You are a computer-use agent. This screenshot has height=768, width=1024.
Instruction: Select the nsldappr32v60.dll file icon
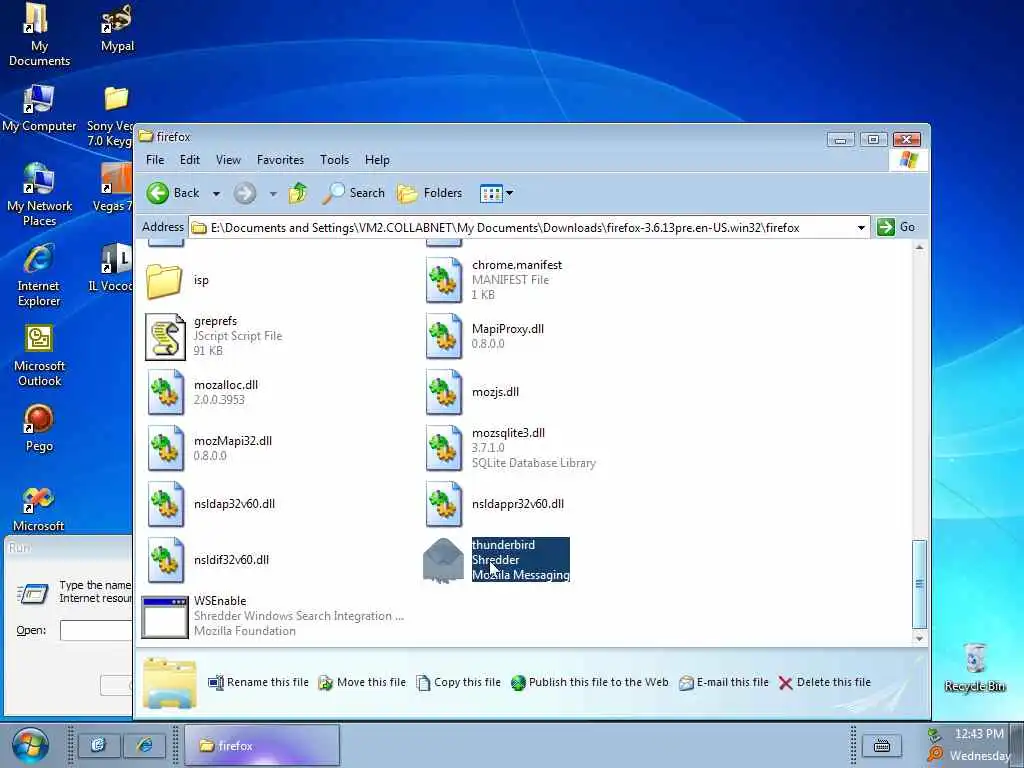tap(444, 504)
